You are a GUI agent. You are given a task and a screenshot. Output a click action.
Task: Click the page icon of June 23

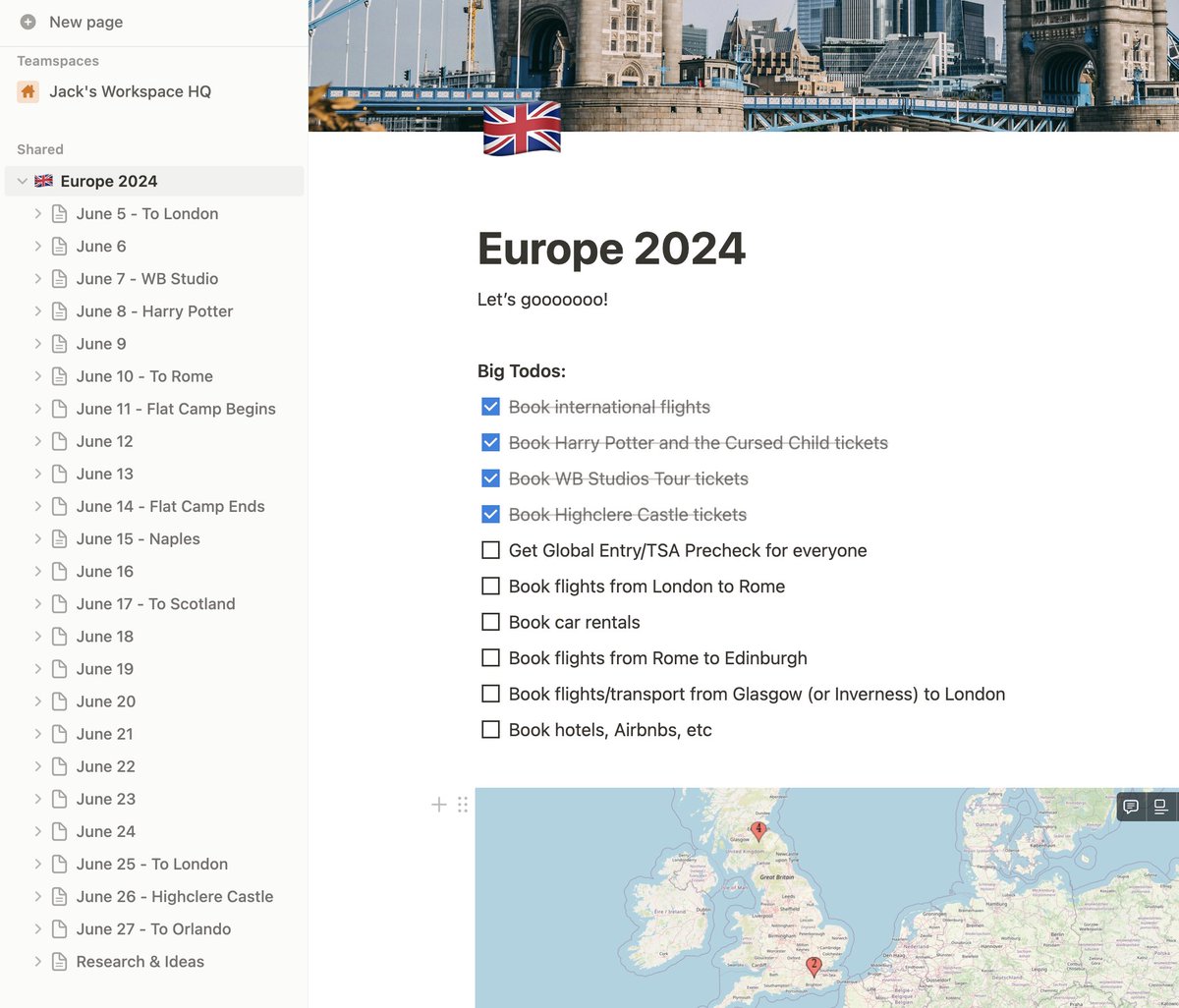60,798
